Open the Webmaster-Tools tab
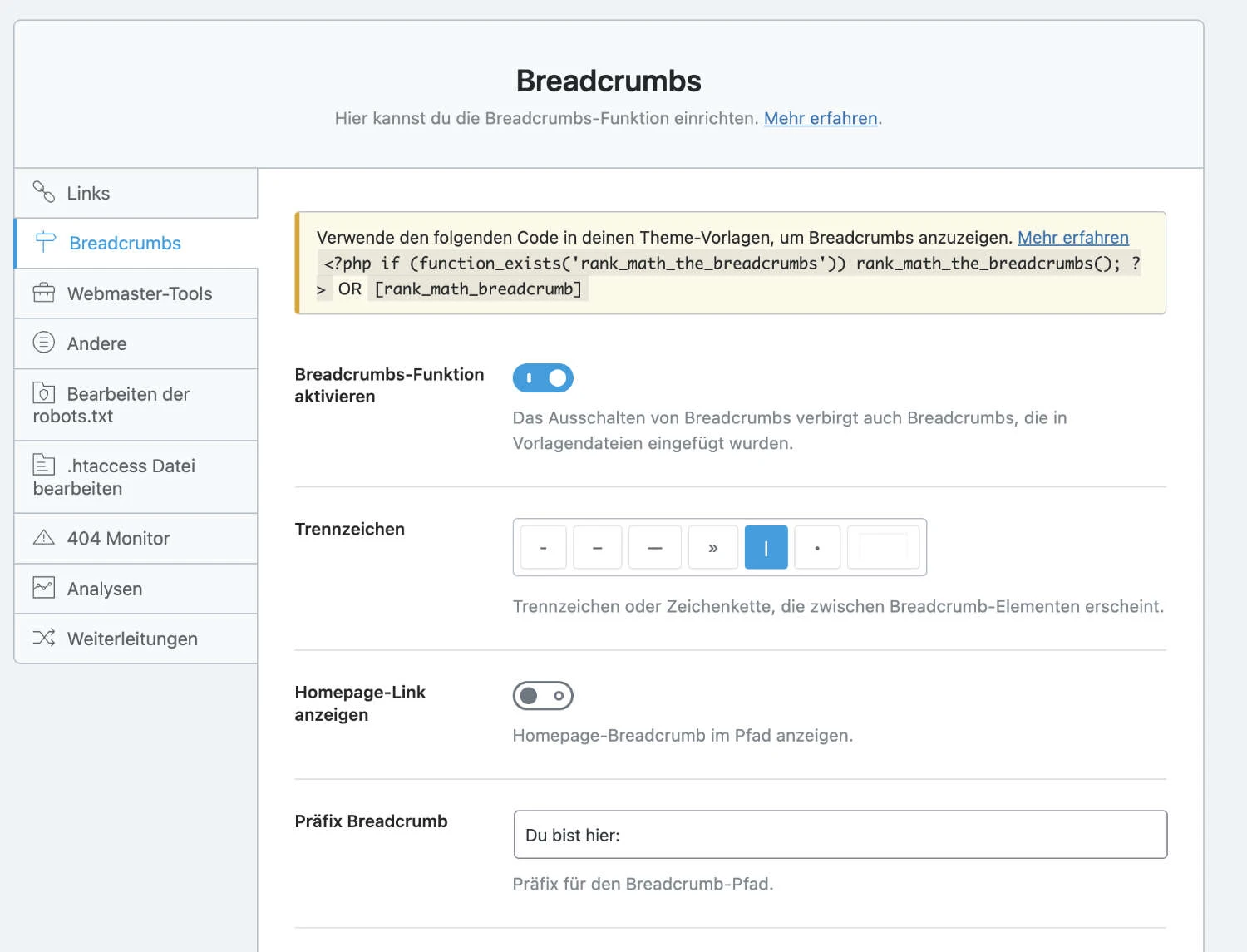The image size is (1247, 952). point(139,293)
